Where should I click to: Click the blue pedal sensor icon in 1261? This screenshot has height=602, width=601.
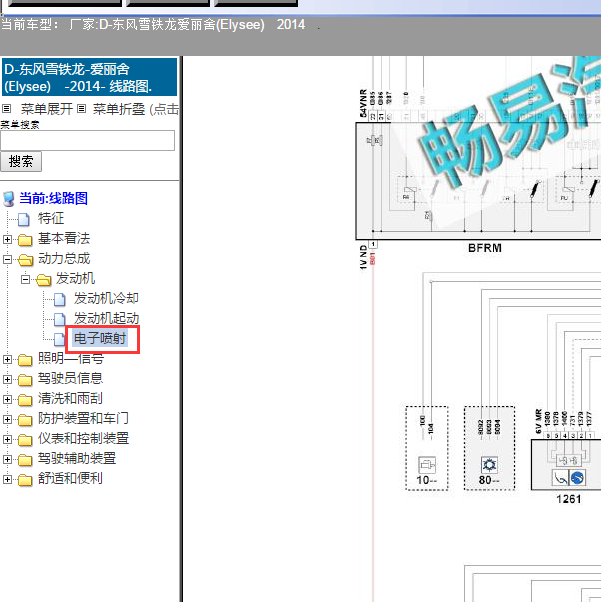(x=577, y=478)
